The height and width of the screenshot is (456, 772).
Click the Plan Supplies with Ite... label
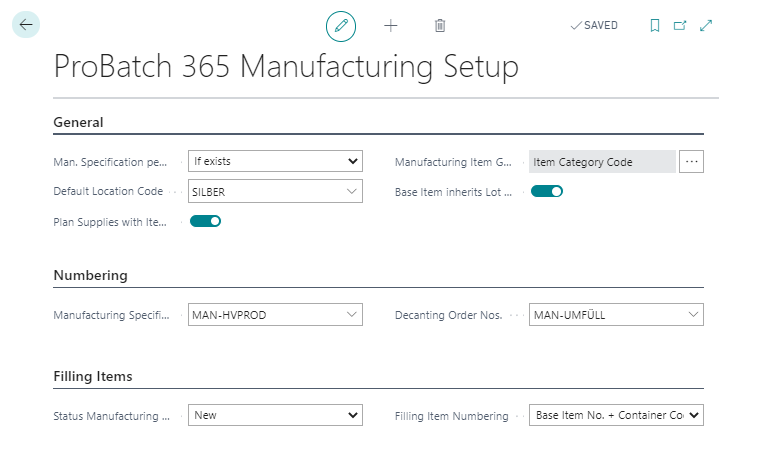[110, 222]
